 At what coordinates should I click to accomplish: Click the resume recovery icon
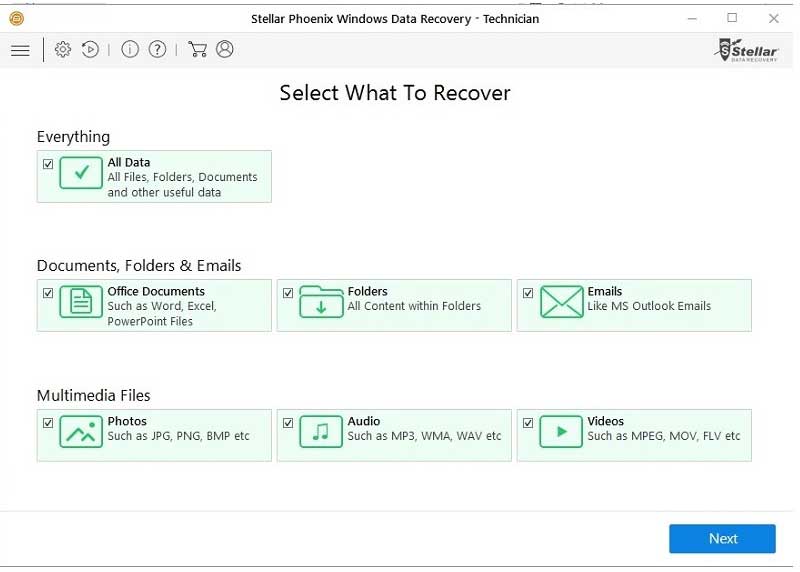[x=90, y=49]
